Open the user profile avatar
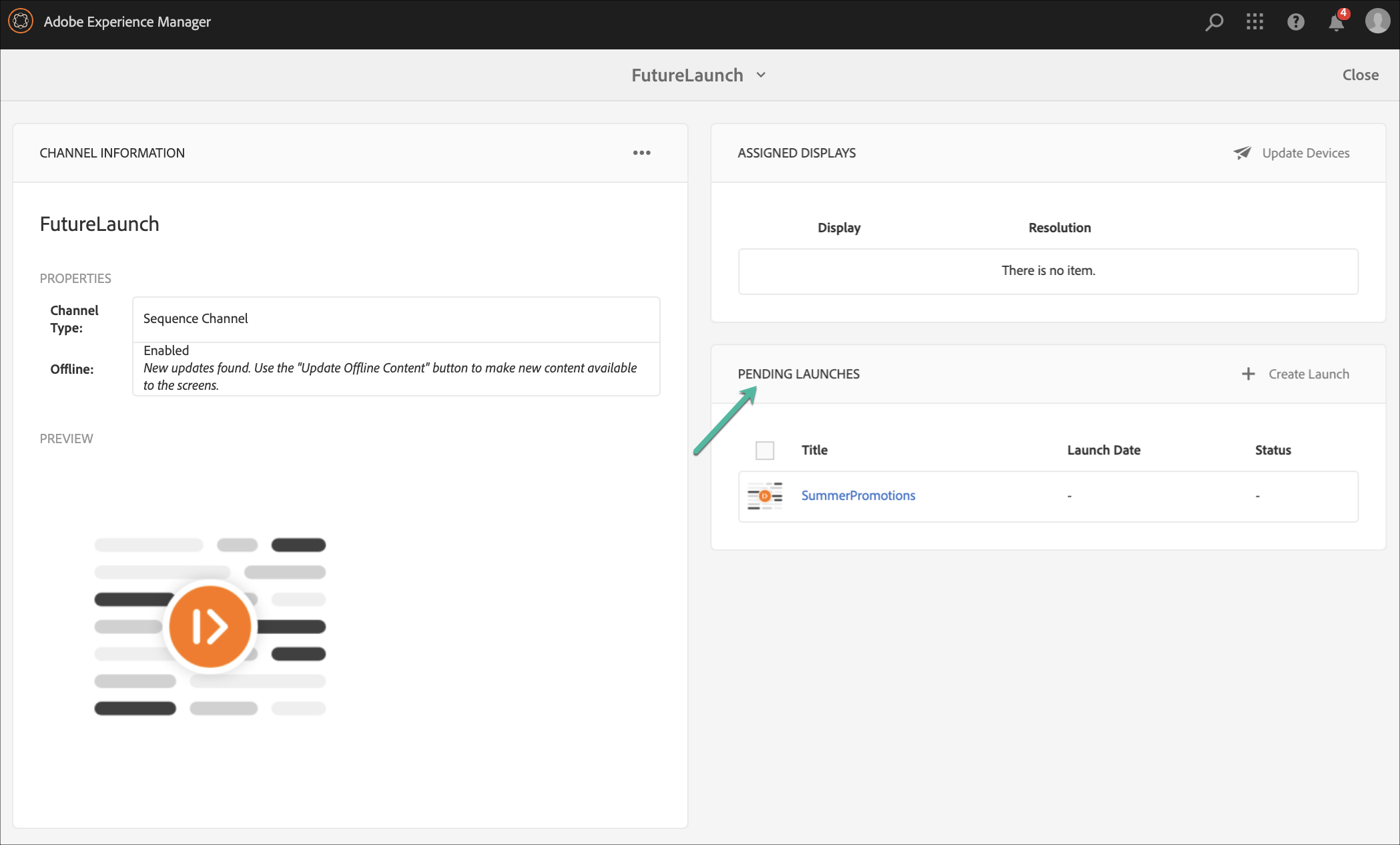The width and height of the screenshot is (1400, 845). (1377, 21)
